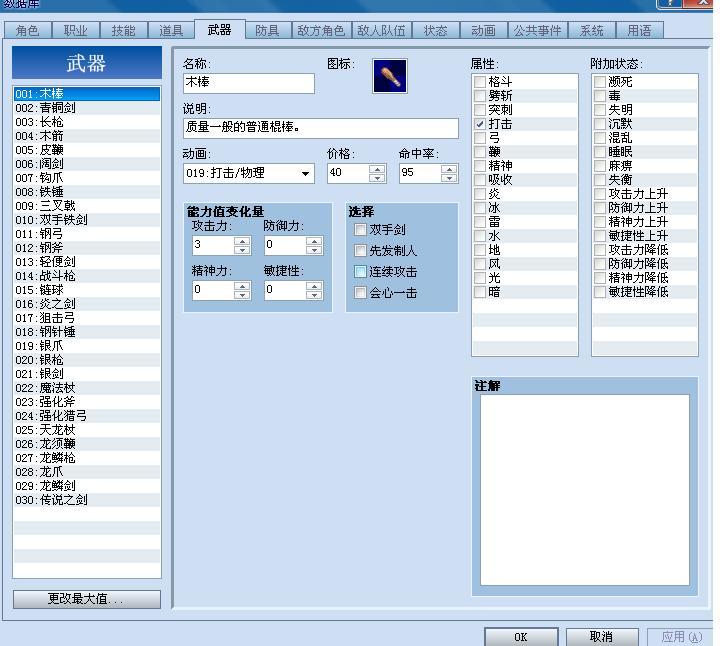Screen dimensions: 720x646
Task: Go to the 敌方角色 tab
Action: pos(321,31)
